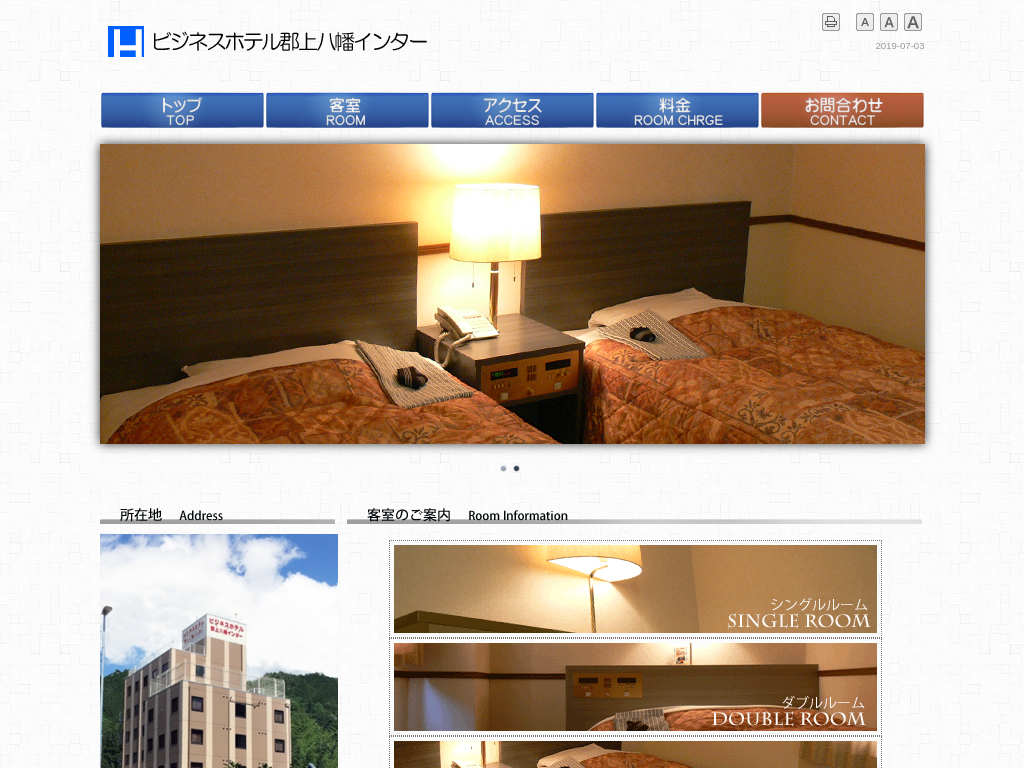Set the smallest font size A
The width and height of the screenshot is (1024, 768).
coord(865,22)
